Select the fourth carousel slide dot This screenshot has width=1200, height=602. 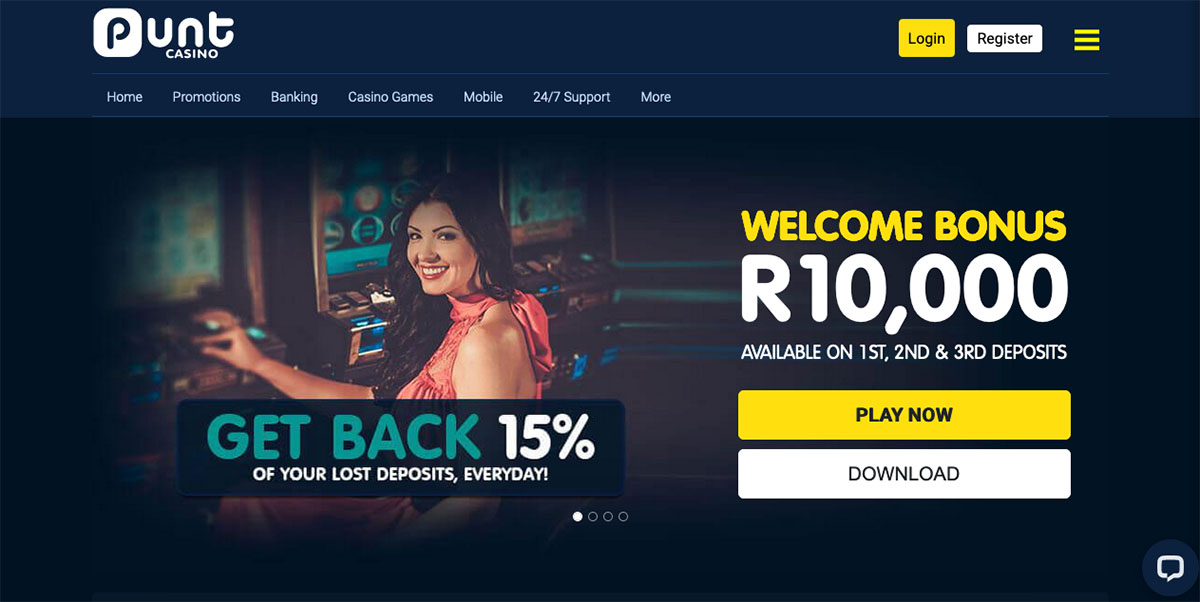pos(623,517)
